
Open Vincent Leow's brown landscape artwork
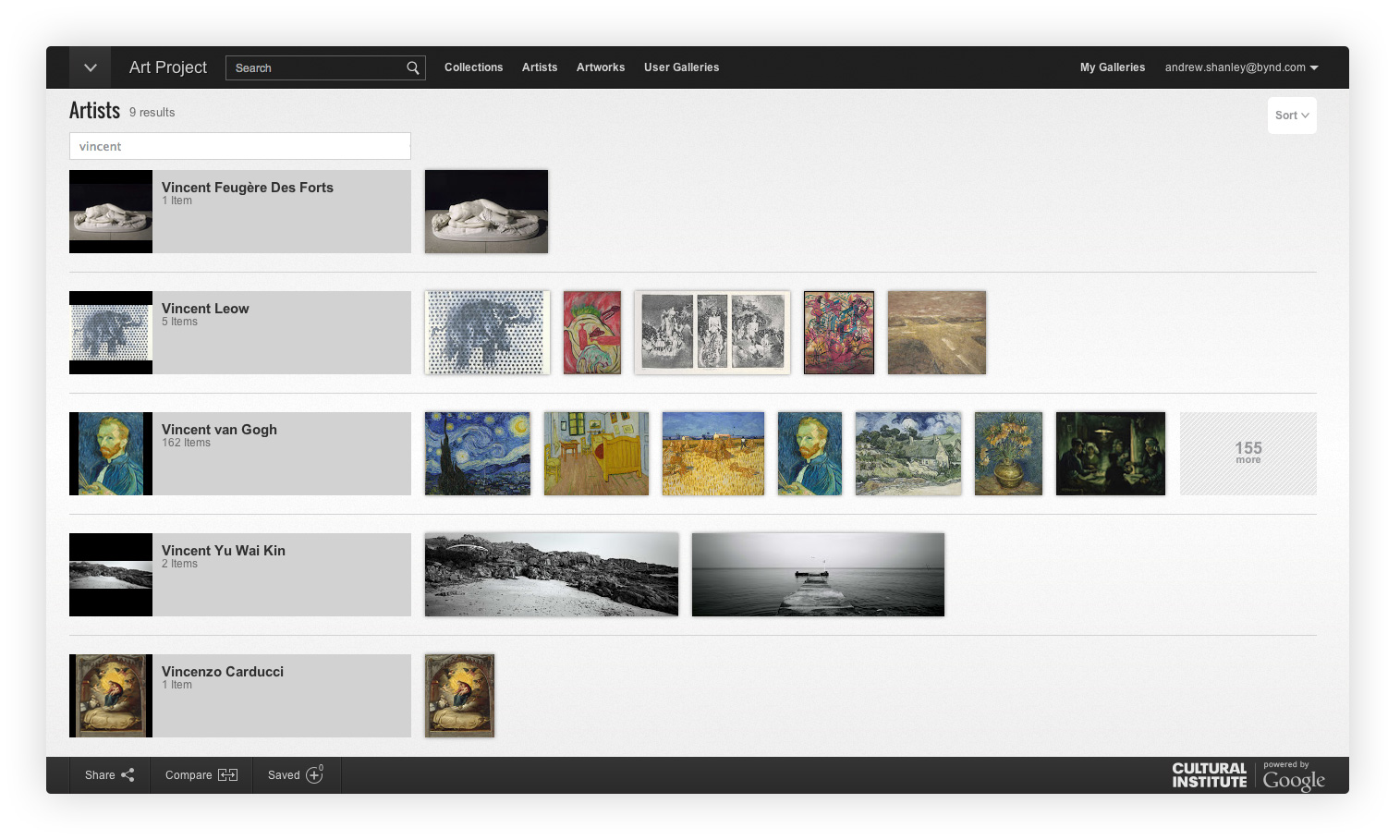937,333
